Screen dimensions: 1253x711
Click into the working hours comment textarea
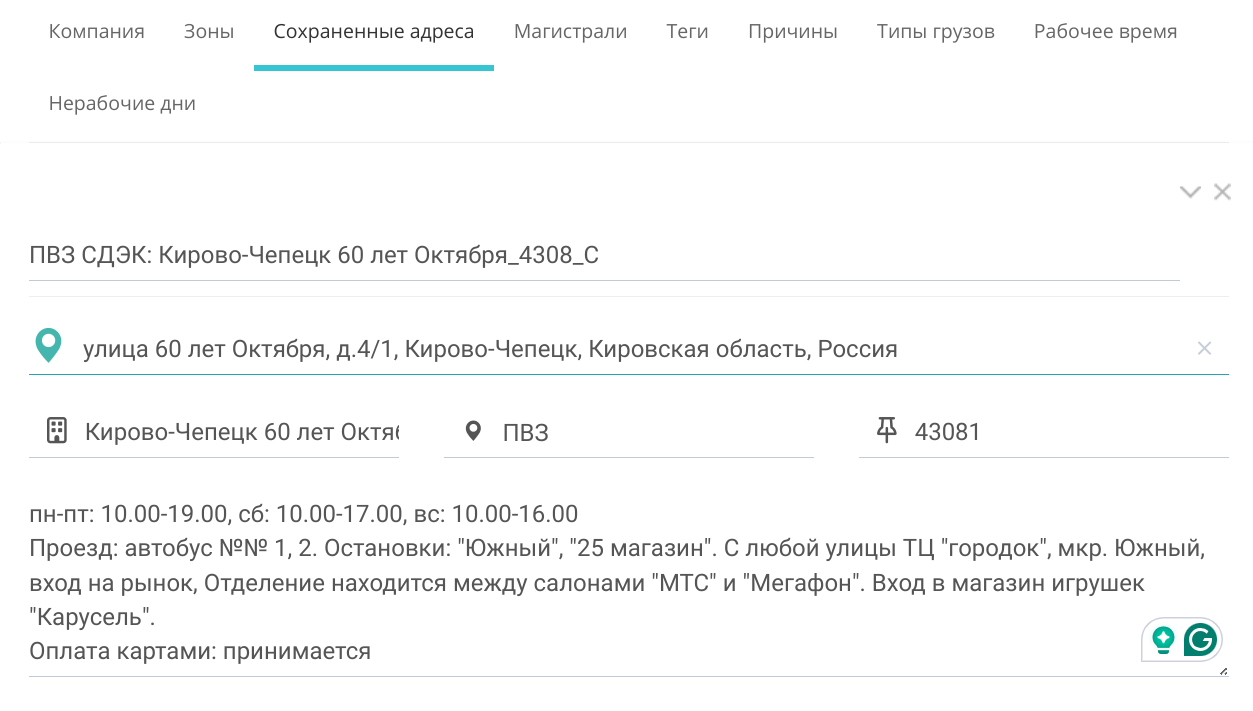pos(628,583)
